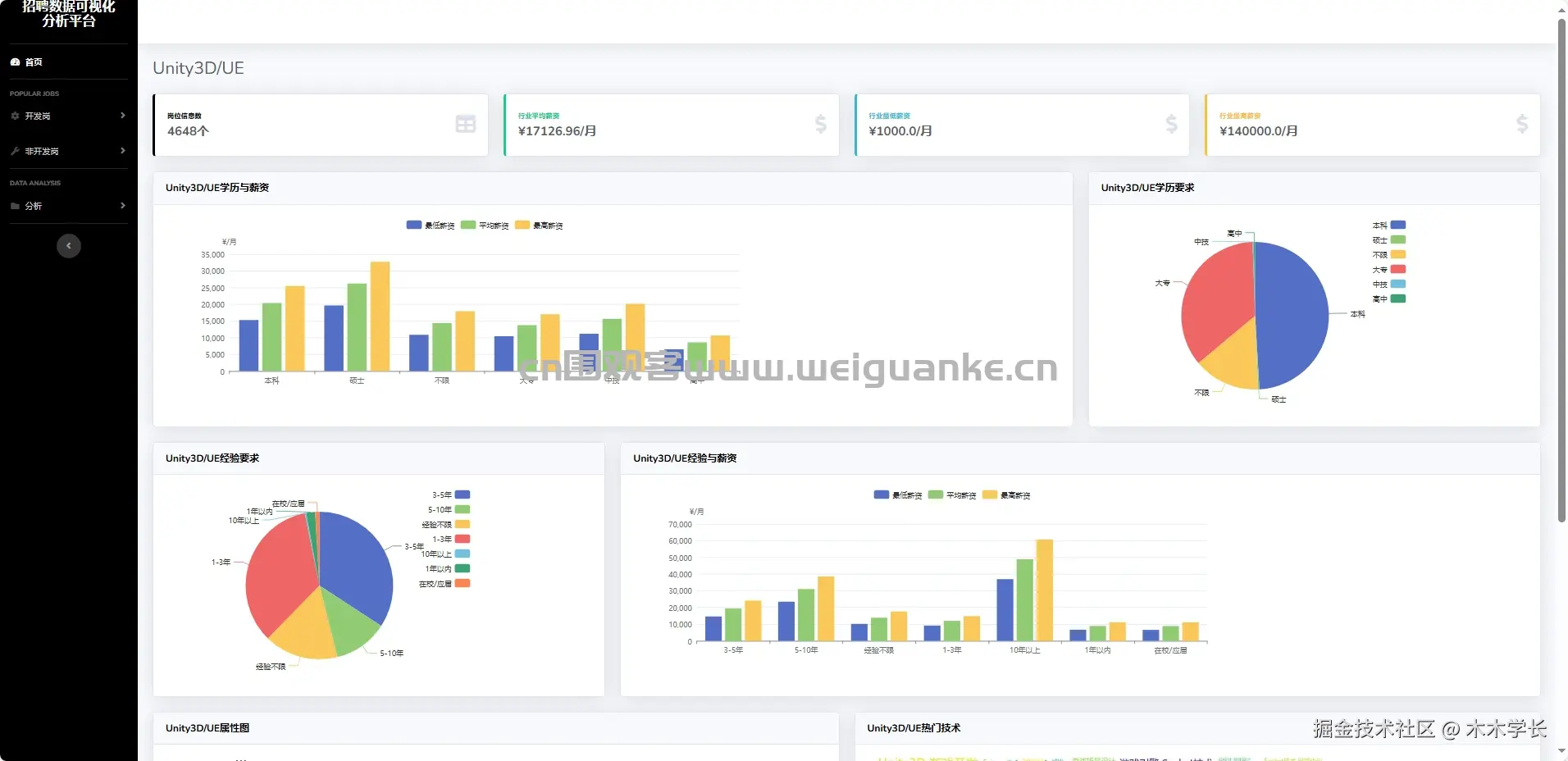
Task: Click dollar icon in ¥17126.96/月 card
Action: click(821, 124)
